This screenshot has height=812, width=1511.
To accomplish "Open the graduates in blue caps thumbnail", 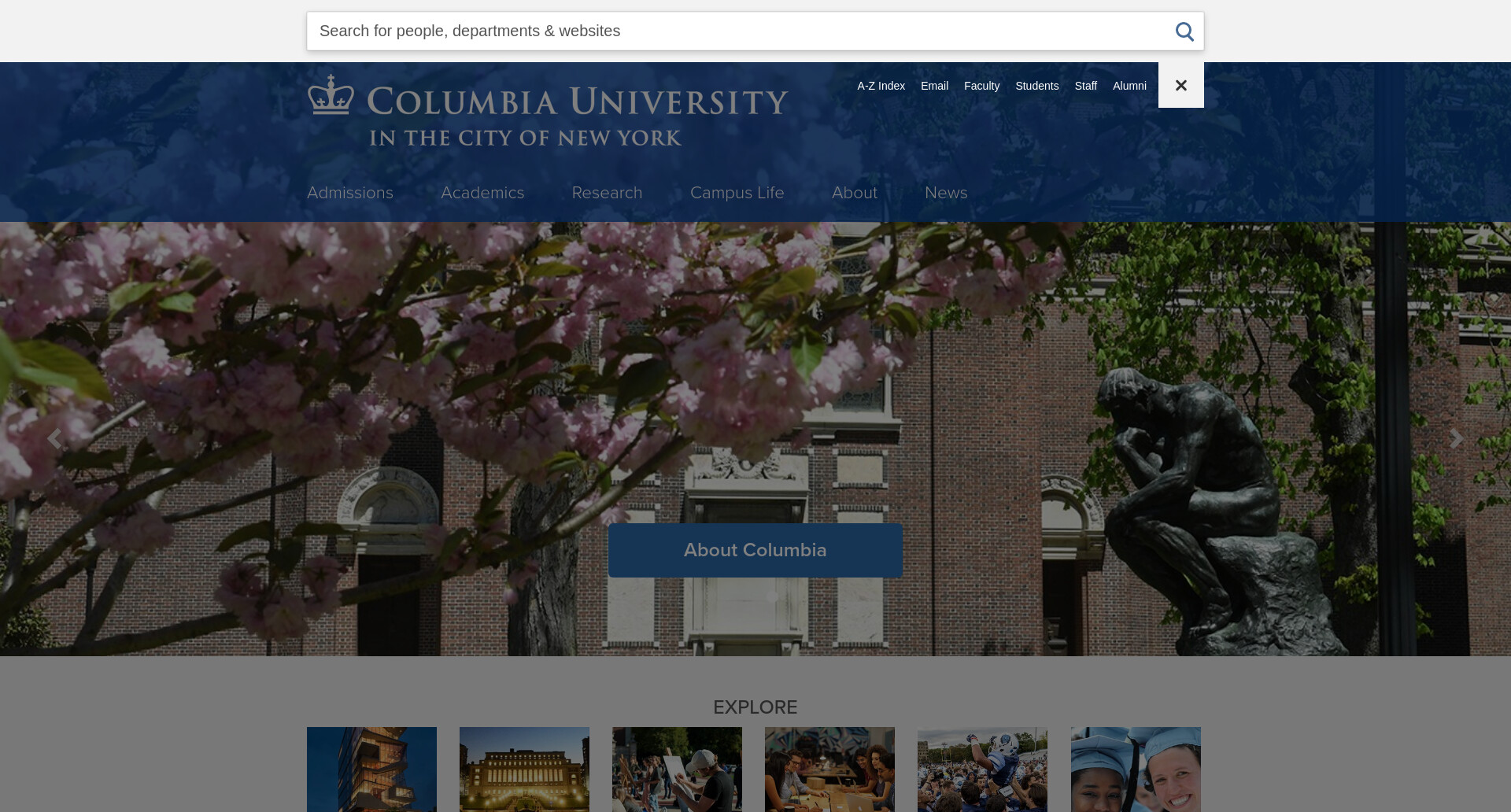I will click(1136, 770).
